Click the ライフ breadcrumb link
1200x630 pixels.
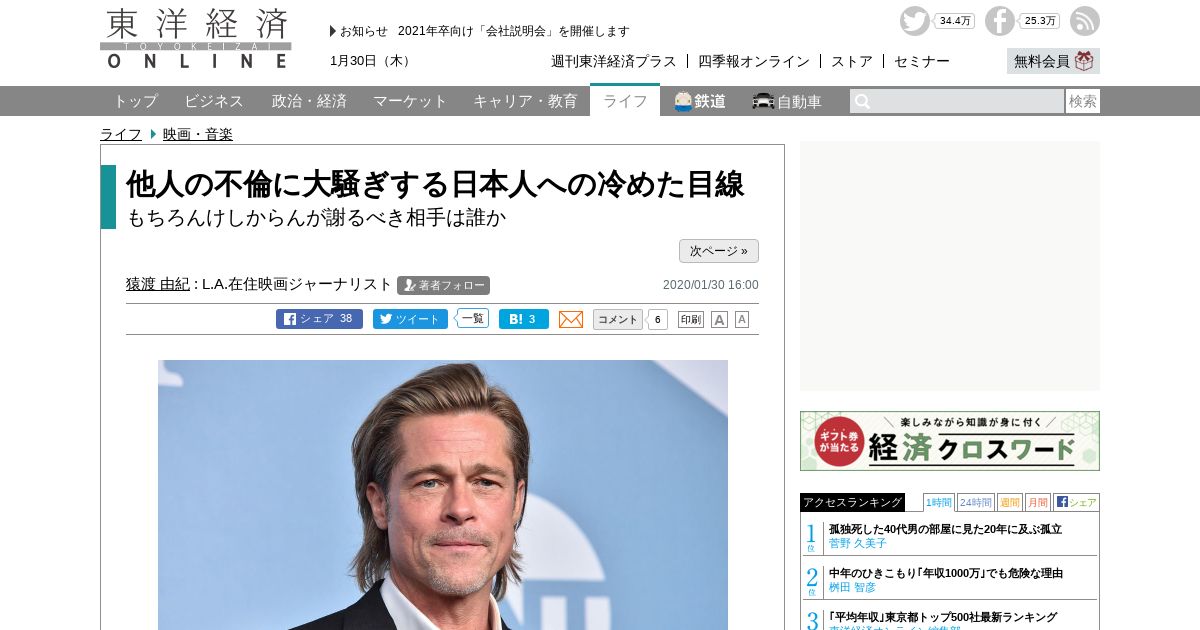(121, 134)
